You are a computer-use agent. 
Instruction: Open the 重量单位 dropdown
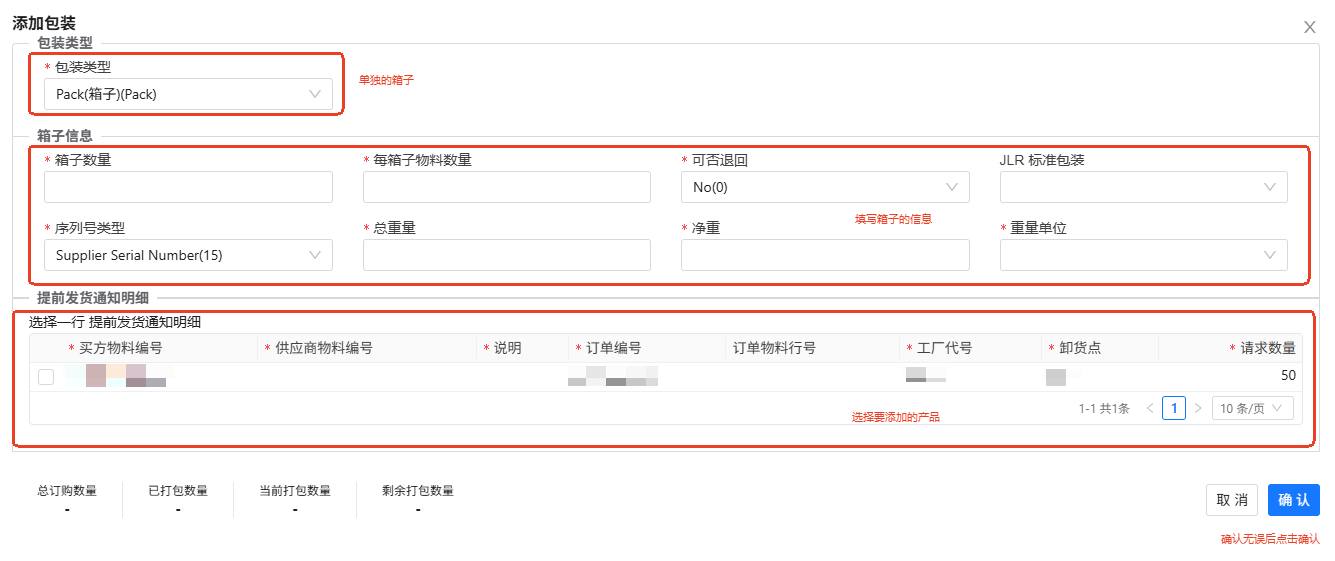pos(1143,255)
